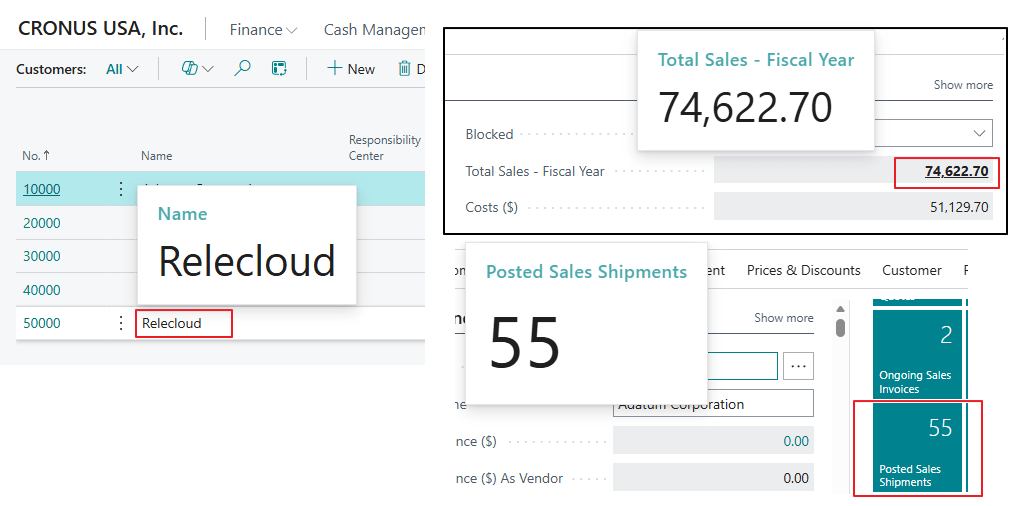Click the 74,622.70 total sales link

pyautogui.click(x=956, y=172)
